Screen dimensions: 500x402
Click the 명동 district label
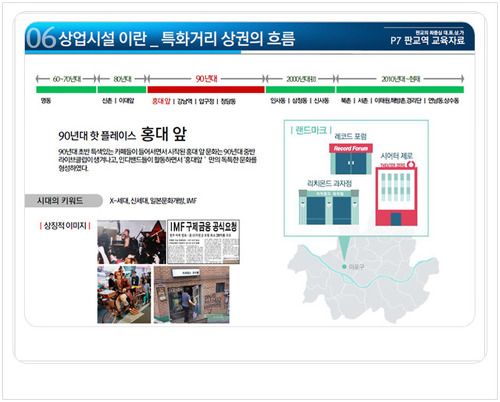46,100
